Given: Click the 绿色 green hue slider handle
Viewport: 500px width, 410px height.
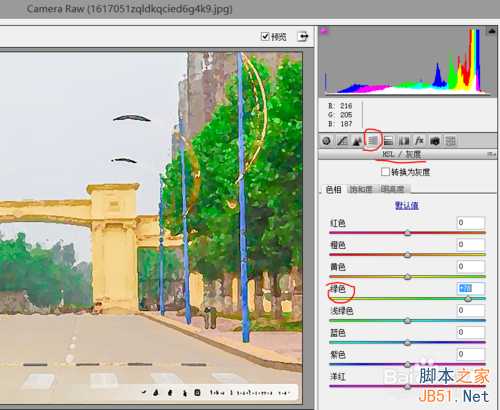Looking at the screenshot, I should (468, 299).
